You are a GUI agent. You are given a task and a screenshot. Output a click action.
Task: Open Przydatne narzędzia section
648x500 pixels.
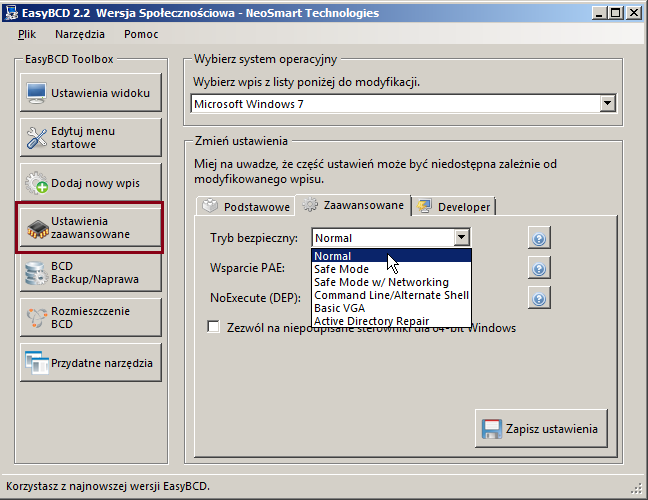[x=91, y=363]
